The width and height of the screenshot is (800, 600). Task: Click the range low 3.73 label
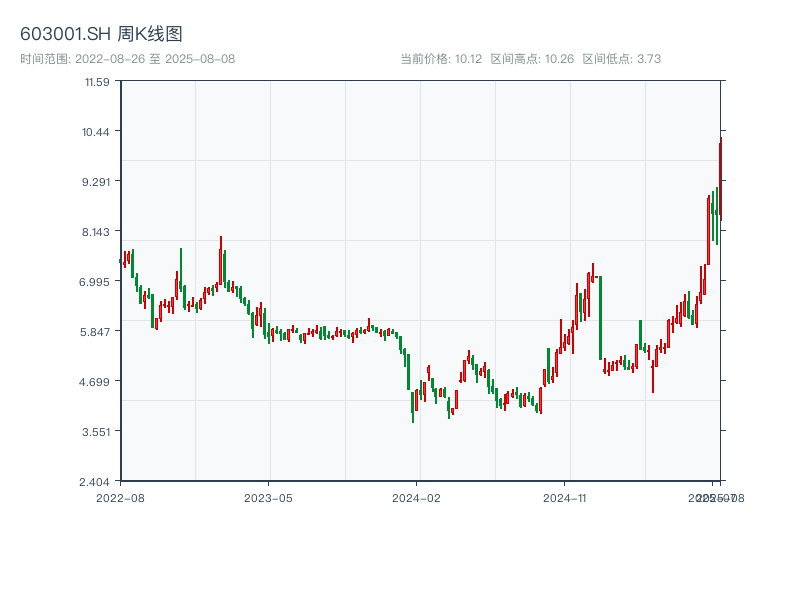[x=622, y=59]
